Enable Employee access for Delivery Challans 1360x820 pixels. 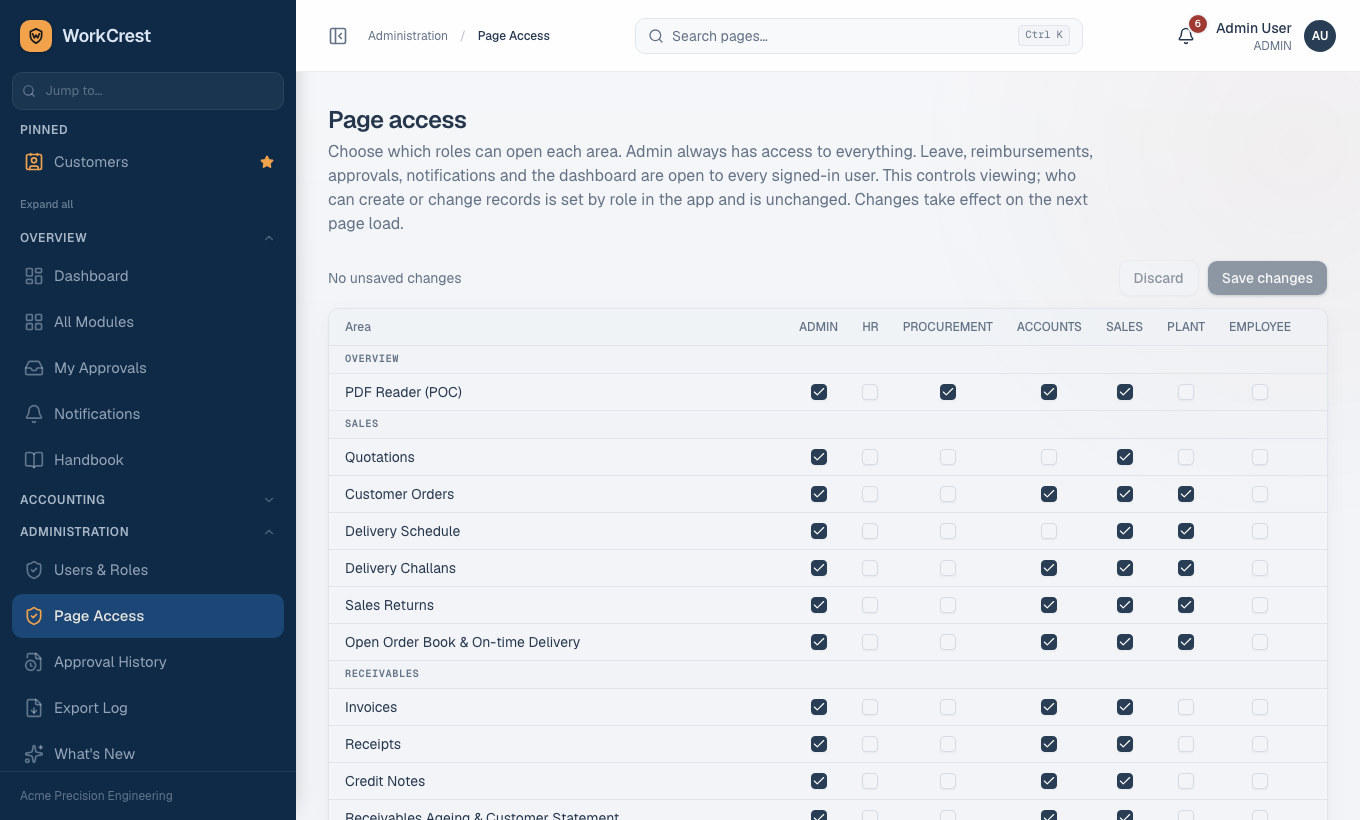coord(1260,568)
